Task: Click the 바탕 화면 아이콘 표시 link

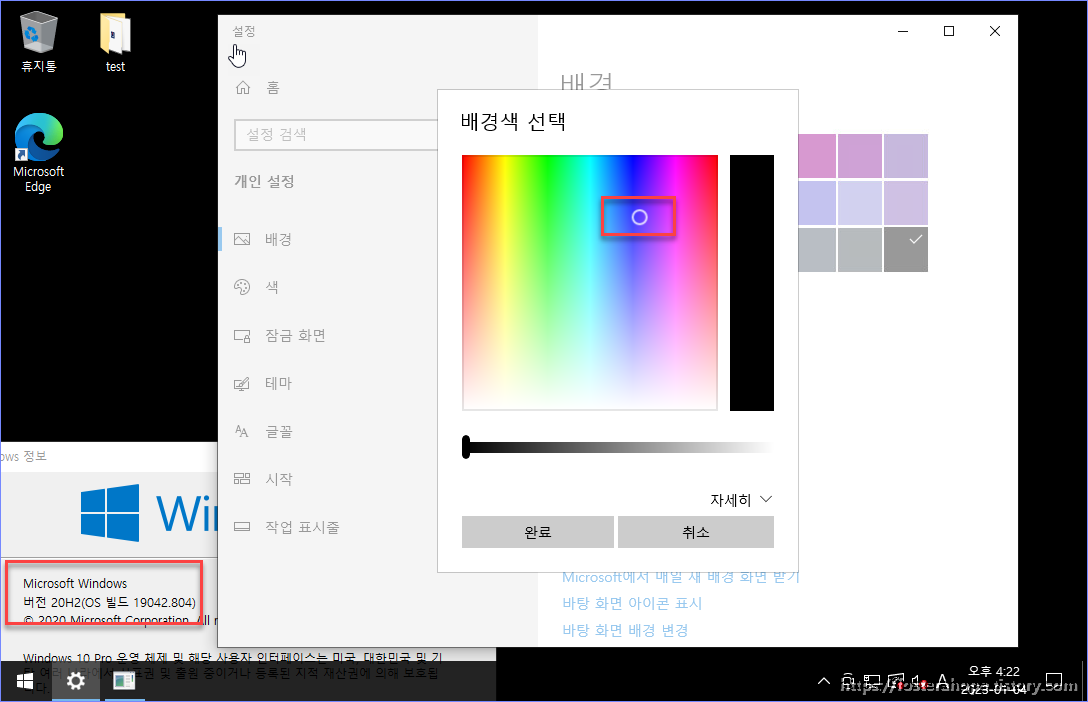Action: 632,603
